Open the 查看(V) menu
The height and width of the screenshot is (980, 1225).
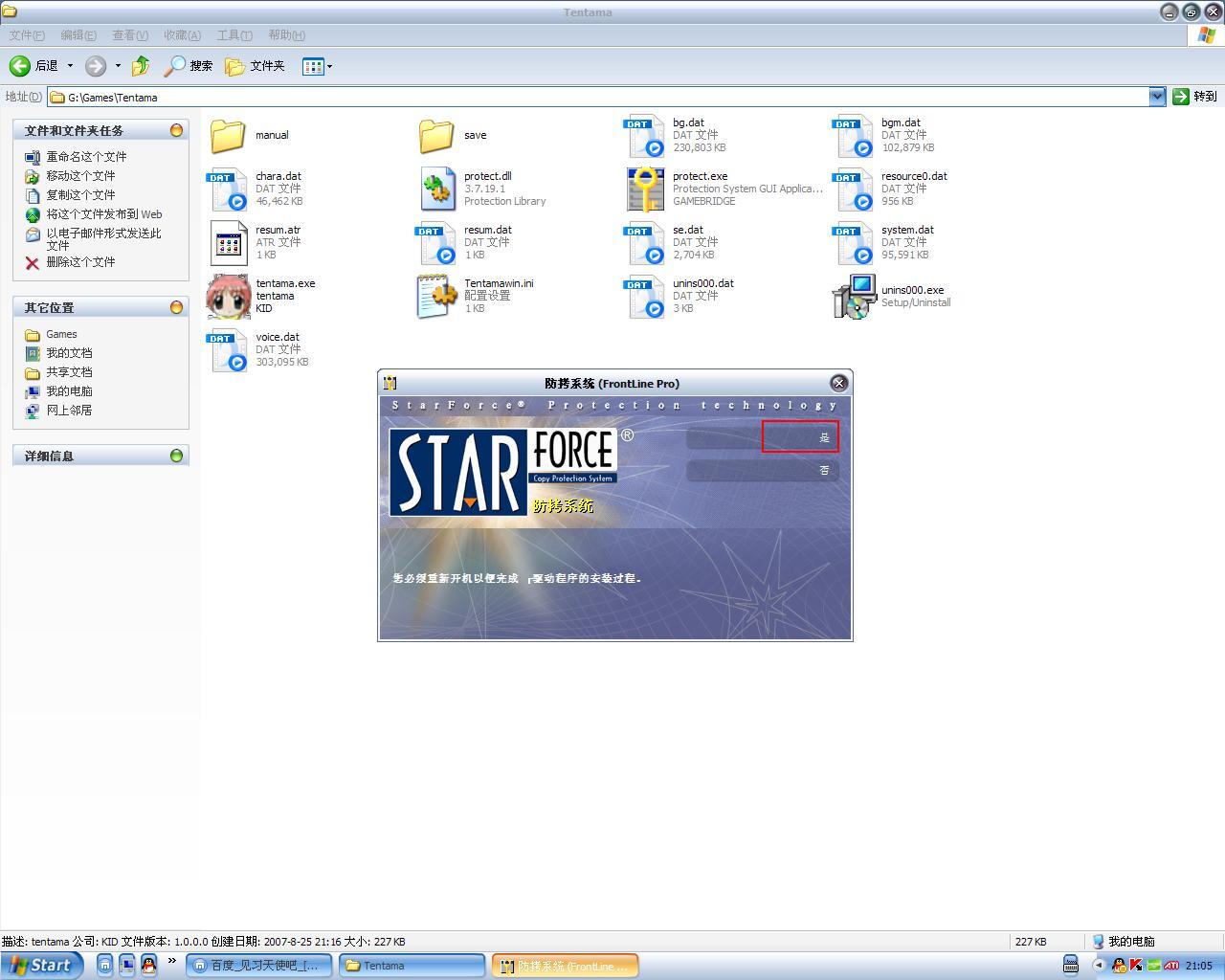coord(130,35)
